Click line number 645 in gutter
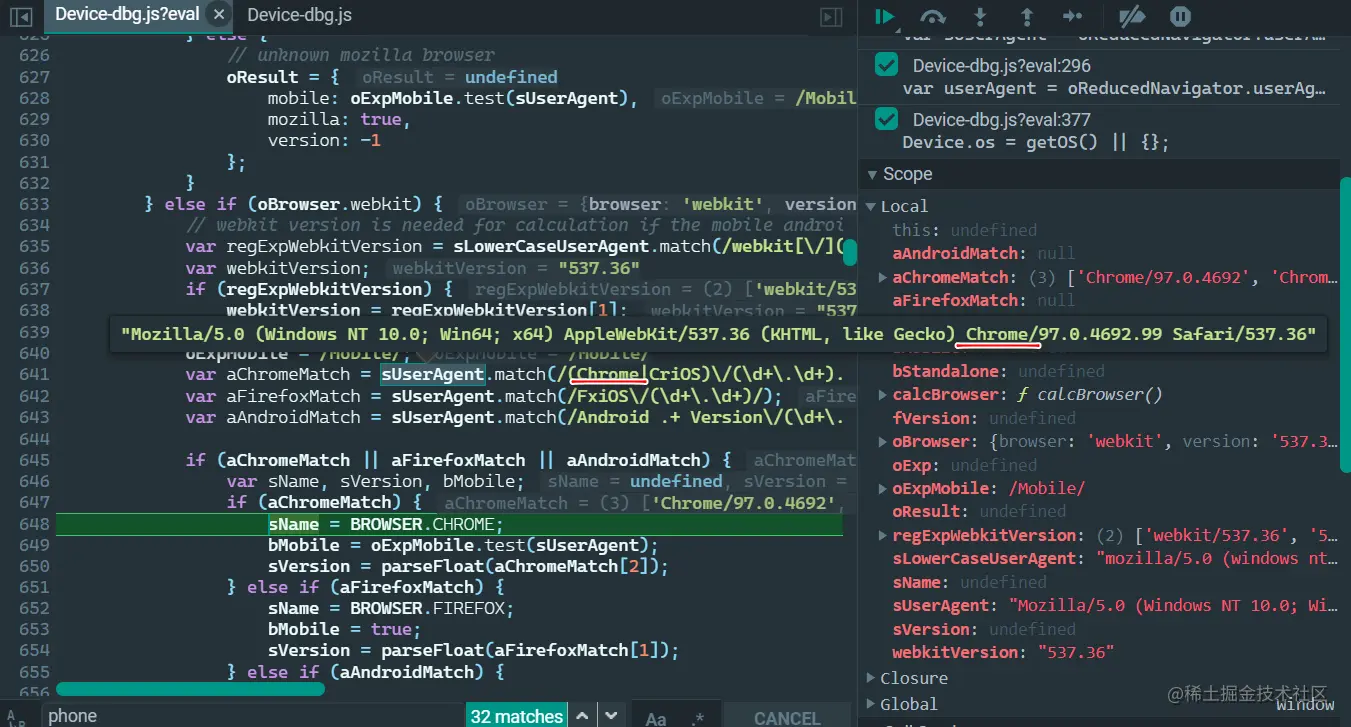The height and width of the screenshot is (727, 1351). (x=34, y=460)
